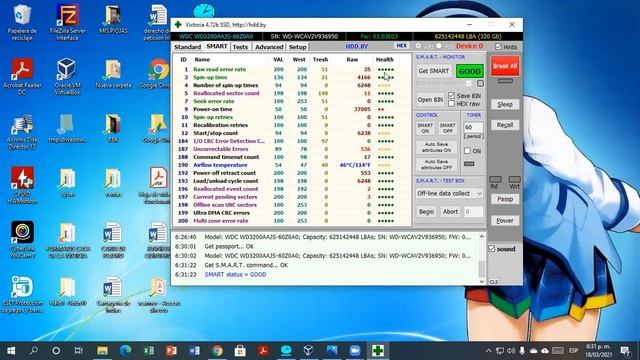The width and height of the screenshot is (640, 360).
Task: Click the Recall button
Action: click(x=505, y=125)
